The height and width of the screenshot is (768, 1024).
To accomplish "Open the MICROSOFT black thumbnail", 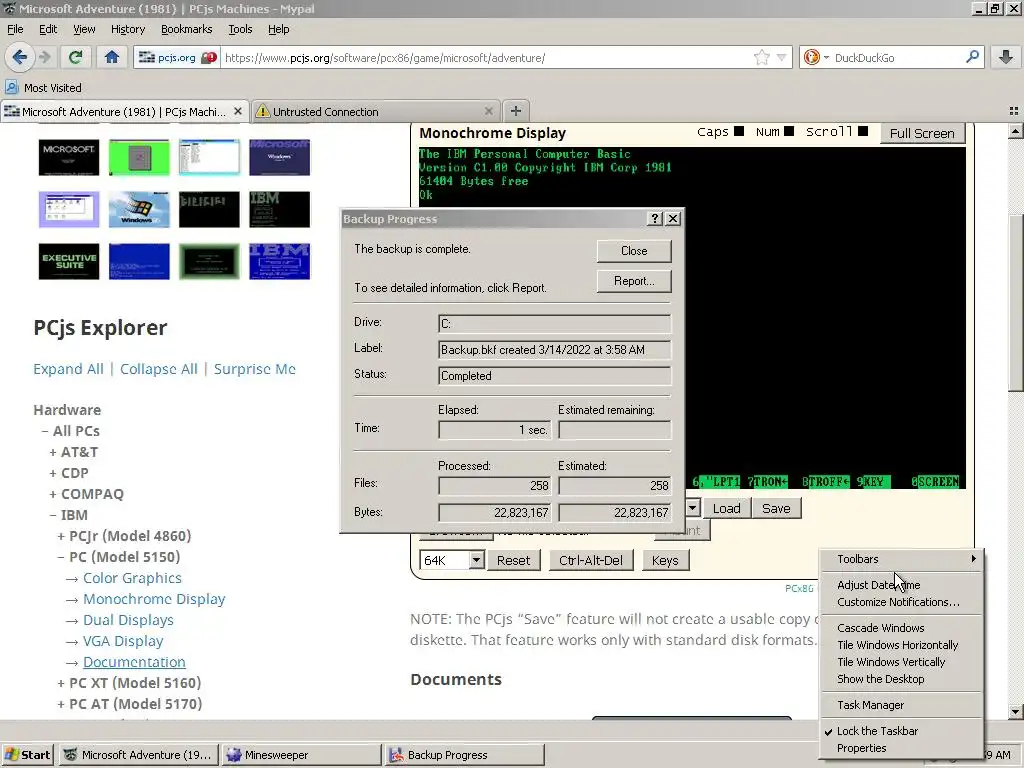I will tap(69, 157).
